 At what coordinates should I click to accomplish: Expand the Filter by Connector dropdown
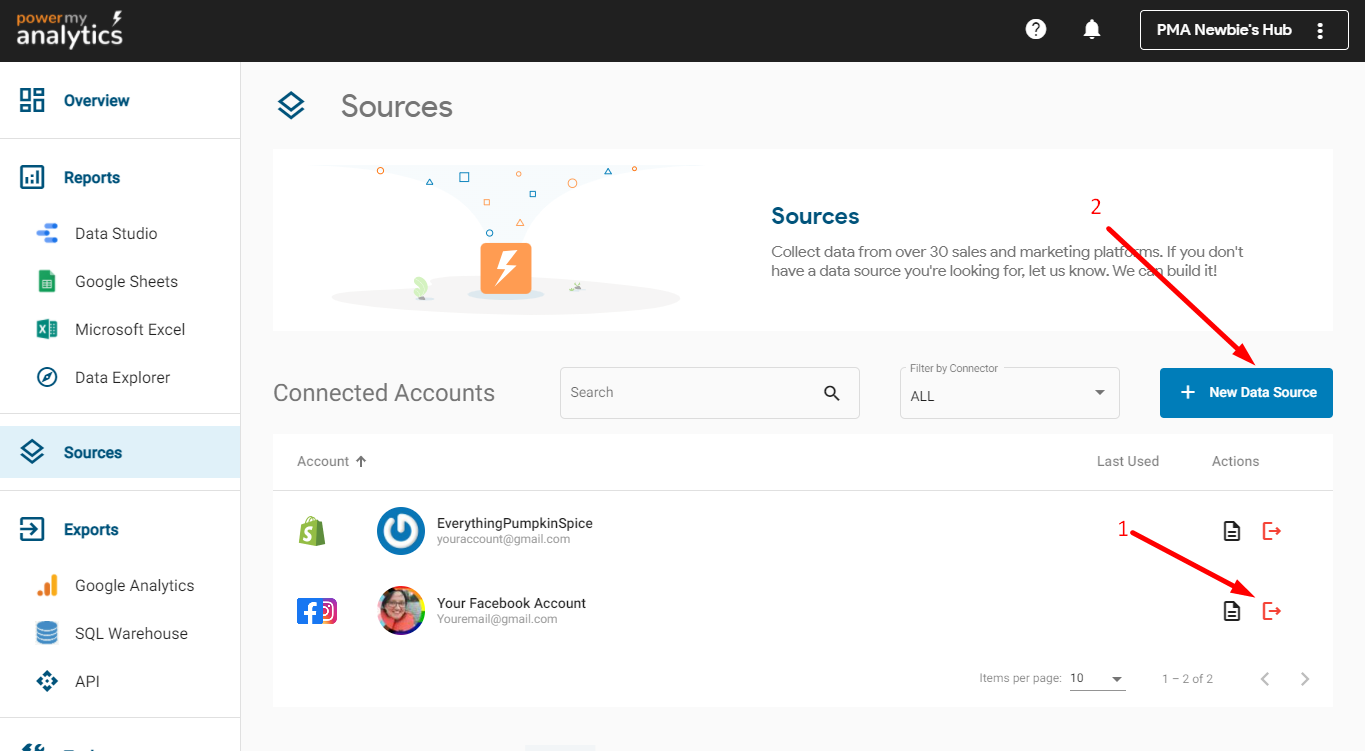pyautogui.click(x=1009, y=393)
